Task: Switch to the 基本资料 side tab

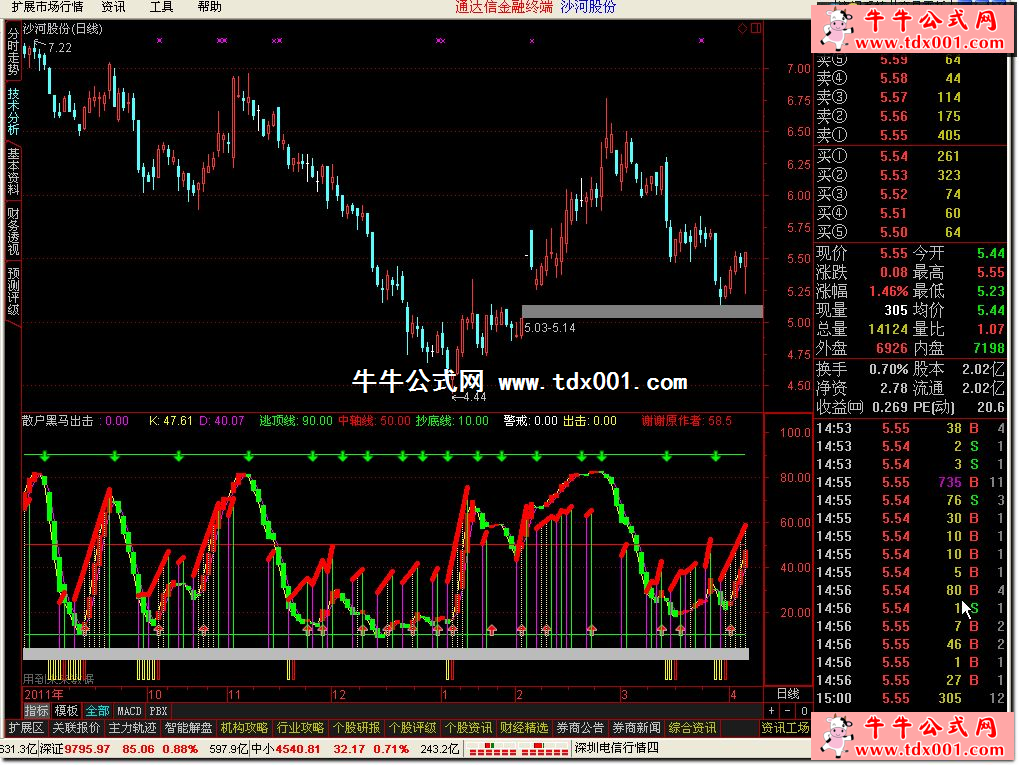Action: (x=13, y=171)
